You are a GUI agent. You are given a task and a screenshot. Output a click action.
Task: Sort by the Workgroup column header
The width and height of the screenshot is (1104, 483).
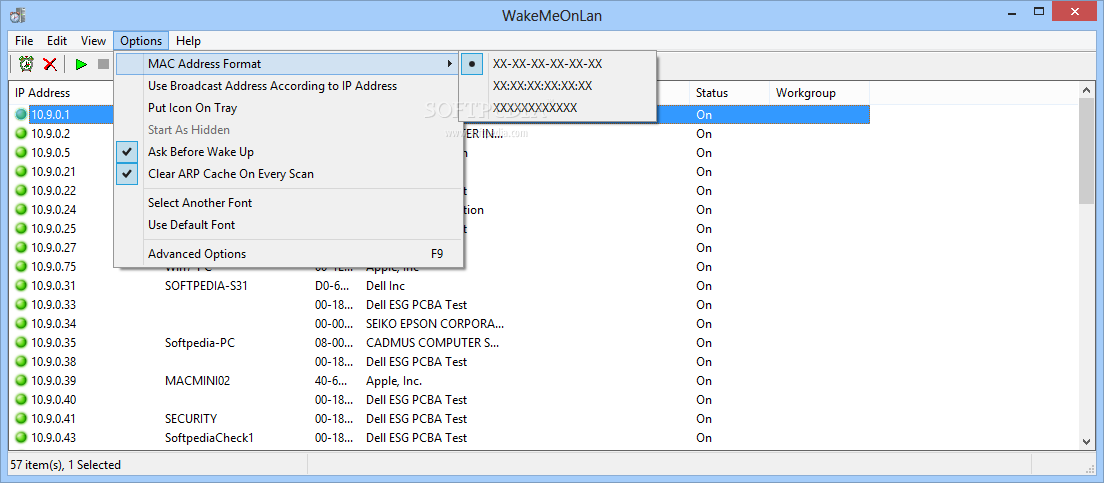pos(819,93)
